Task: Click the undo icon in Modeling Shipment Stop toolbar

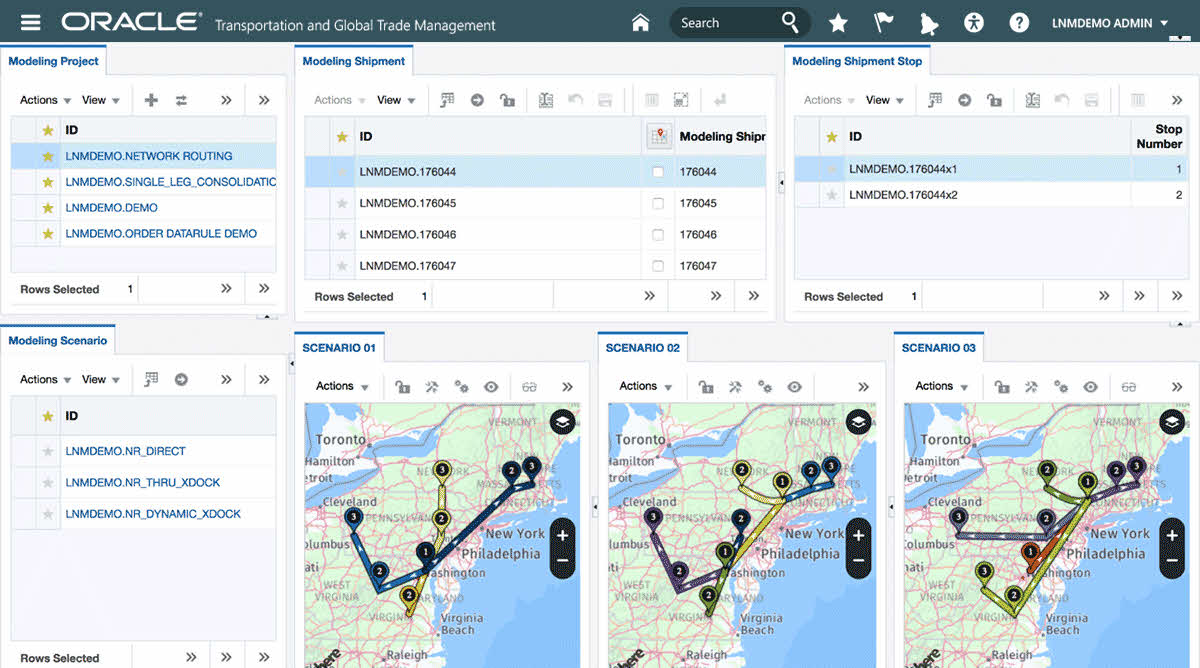Action: [x=1063, y=100]
